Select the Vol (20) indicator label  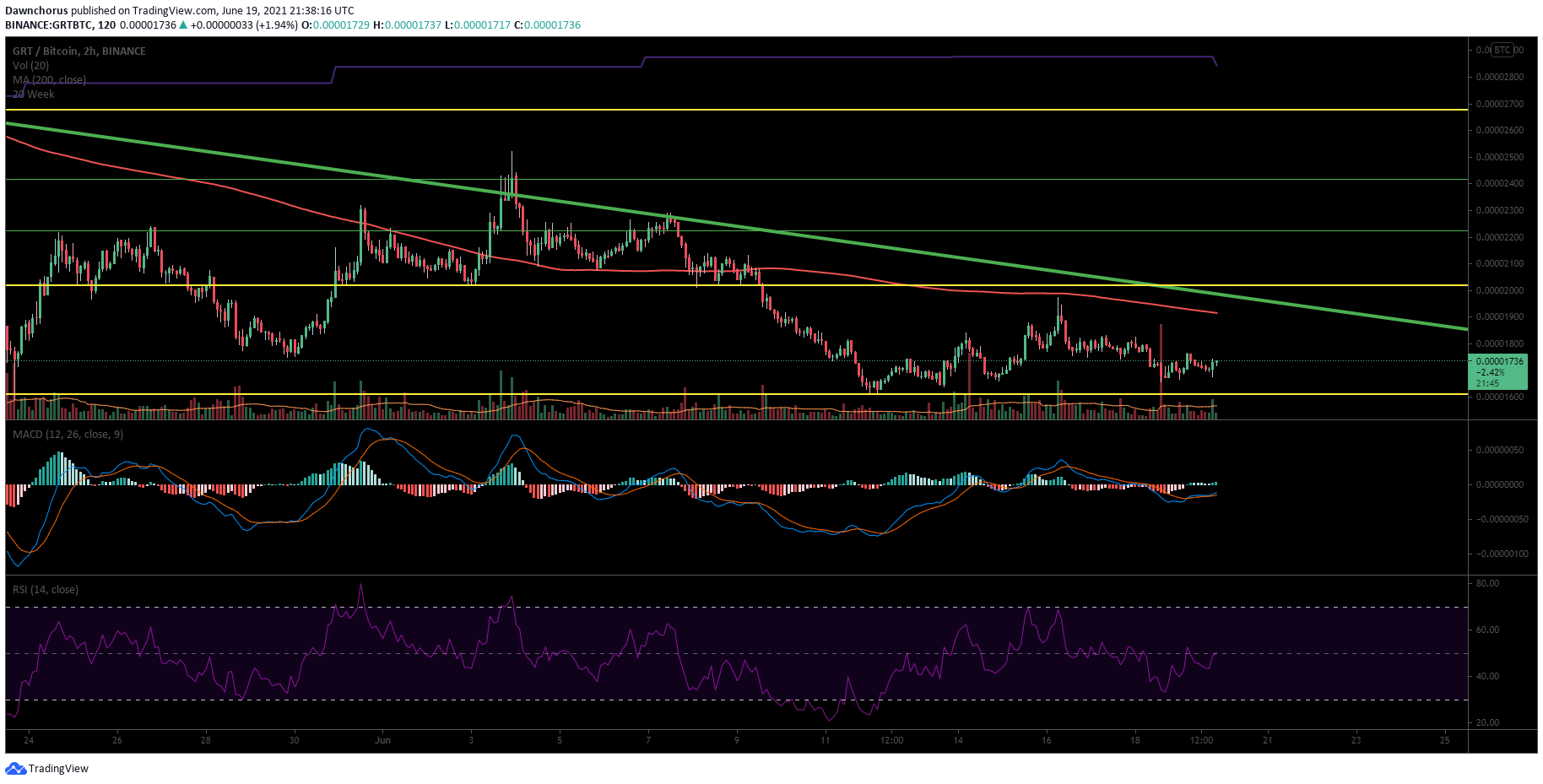pyautogui.click(x=30, y=65)
